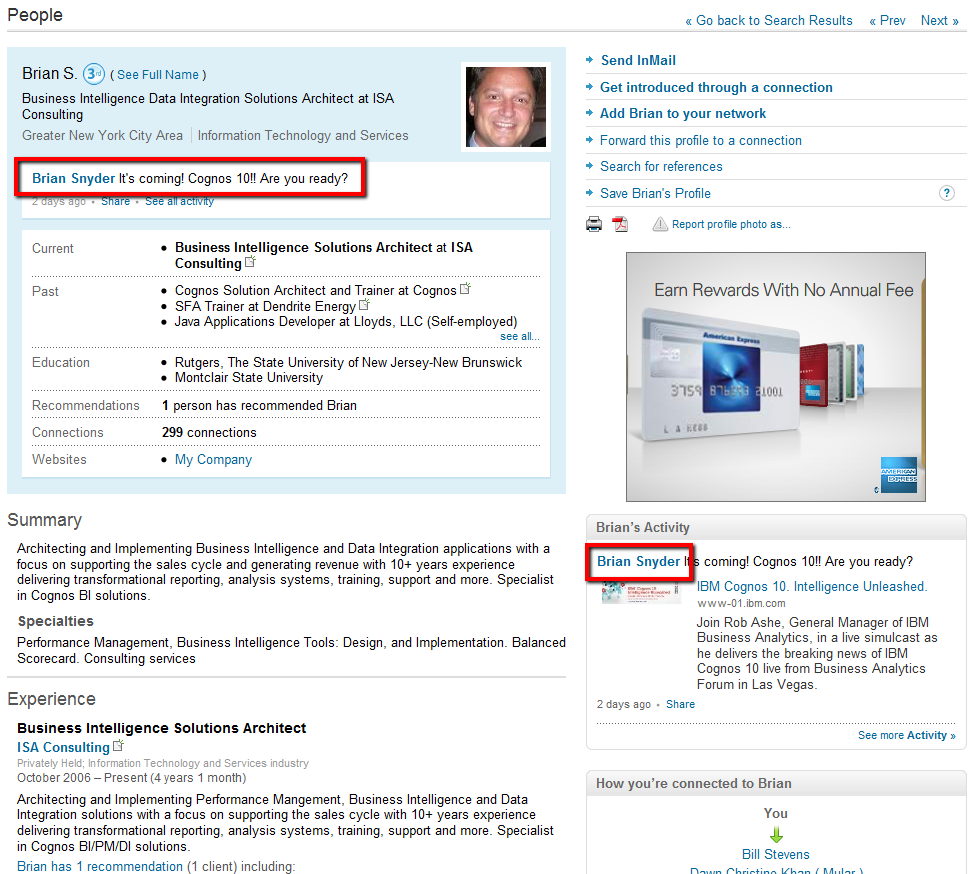Go to Next profile
This screenshot has height=874, width=971.
939,20
